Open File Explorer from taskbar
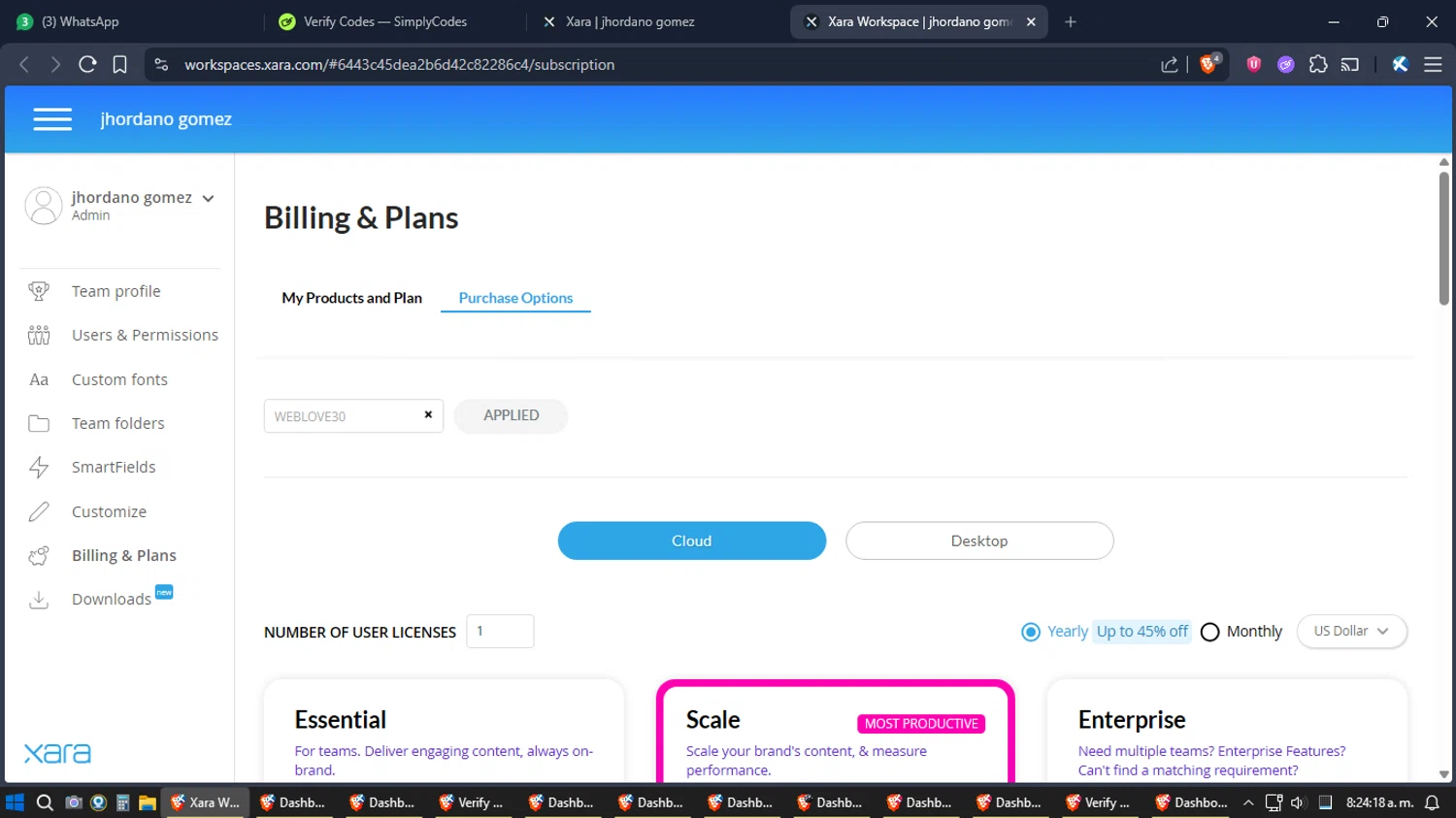The height and width of the screenshot is (818, 1456). tap(147, 802)
